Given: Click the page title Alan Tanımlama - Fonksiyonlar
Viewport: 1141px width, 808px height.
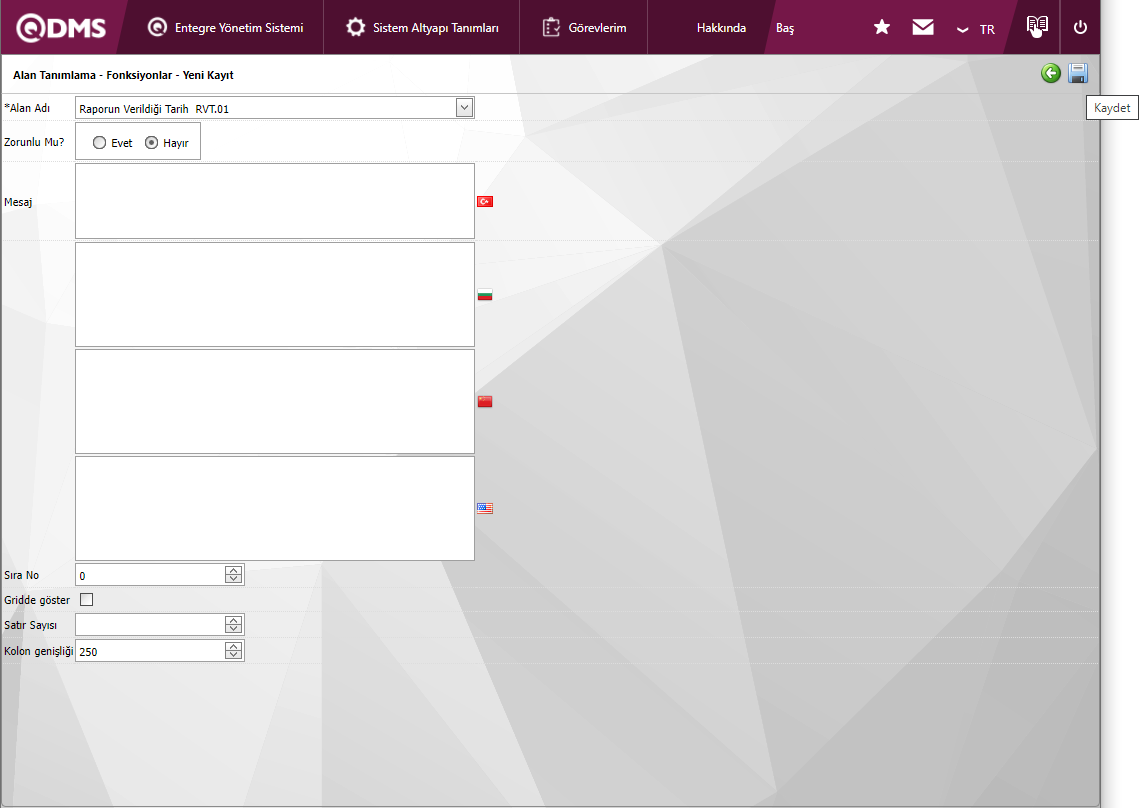Looking at the screenshot, I should click(92, 75).
